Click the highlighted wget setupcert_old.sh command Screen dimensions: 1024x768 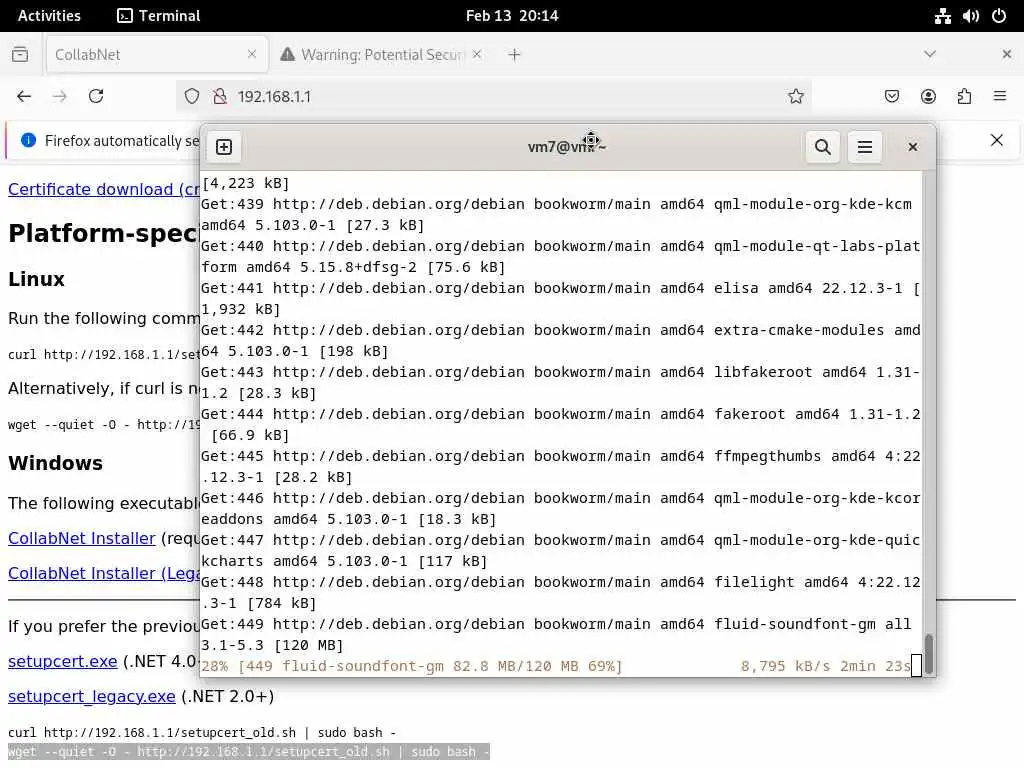248,752
